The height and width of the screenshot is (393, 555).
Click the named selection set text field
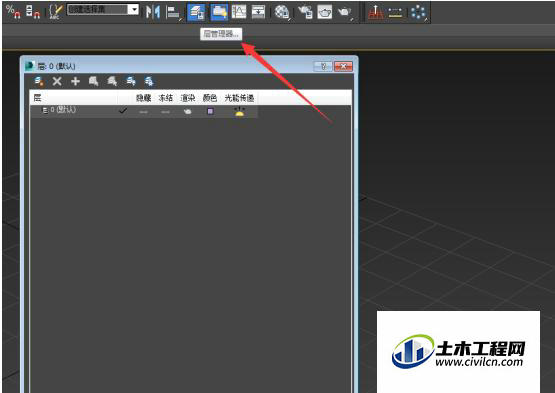click(97, 10)
